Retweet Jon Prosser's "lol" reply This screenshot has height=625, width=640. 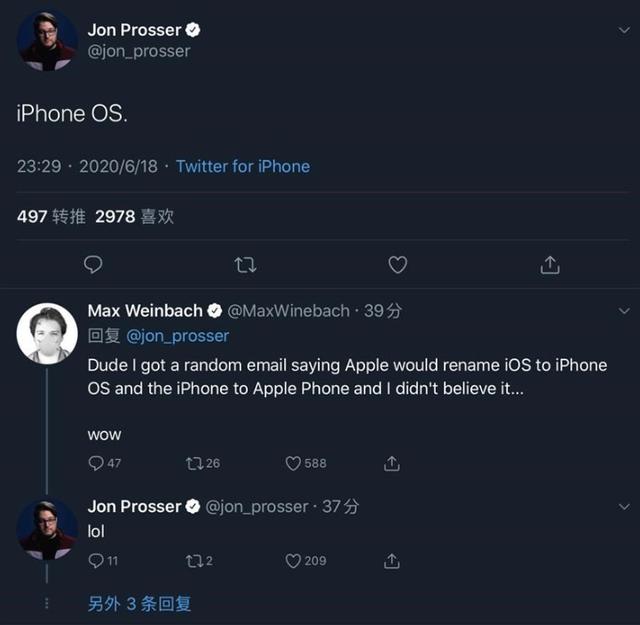(195, 561)
